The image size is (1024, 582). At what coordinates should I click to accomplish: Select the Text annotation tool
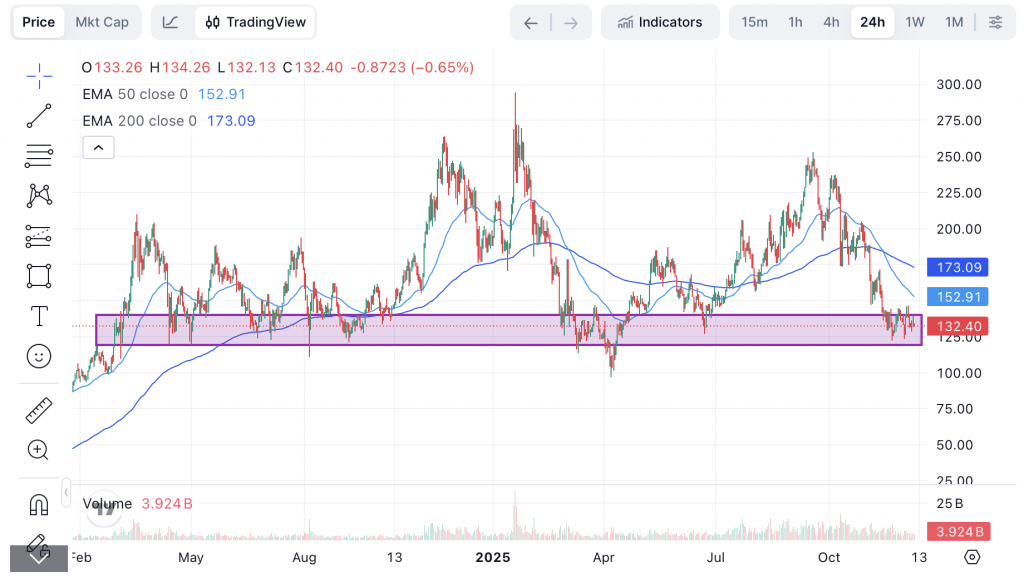[x=39, y=316]
